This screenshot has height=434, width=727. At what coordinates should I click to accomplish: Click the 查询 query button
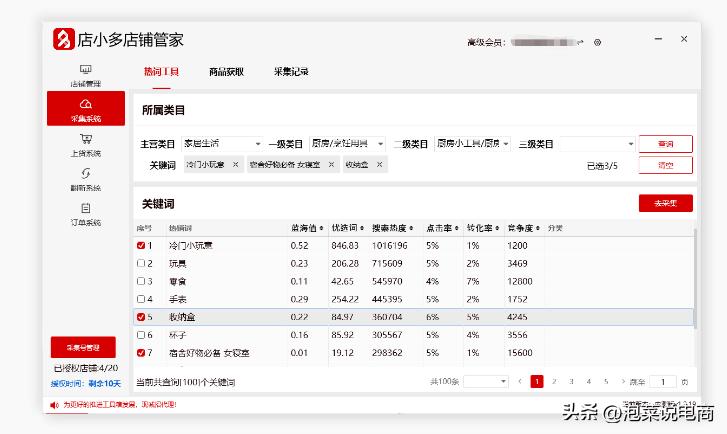pyautogui.click(x=665, y=144)
